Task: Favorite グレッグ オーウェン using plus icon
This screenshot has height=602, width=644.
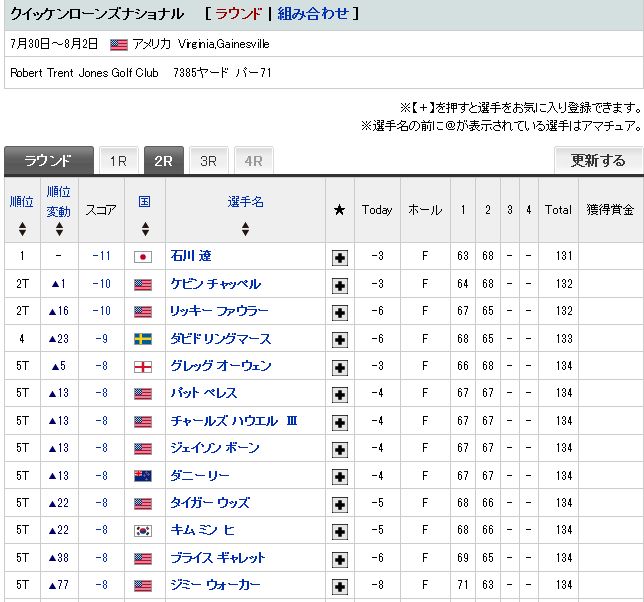Action: pyautogui.click(x=340, y=368)
